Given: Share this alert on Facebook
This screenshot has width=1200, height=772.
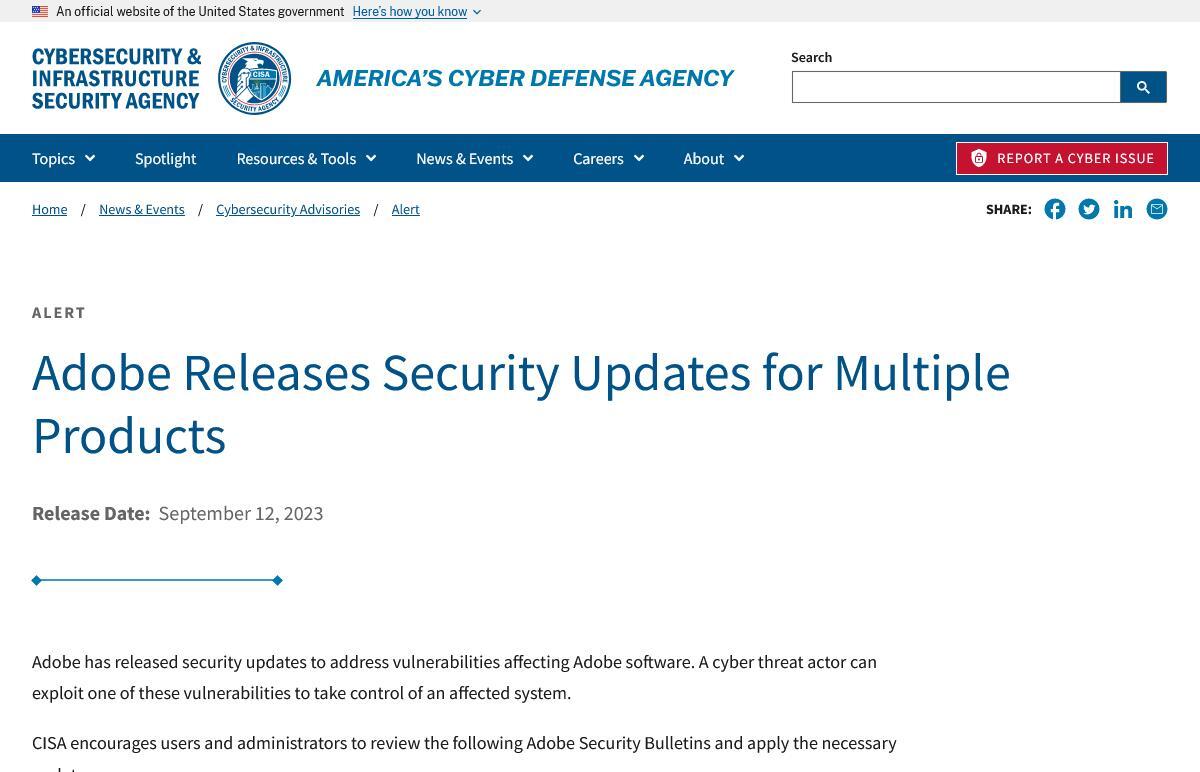Looking at the screenshot, I should [1055, 209].
